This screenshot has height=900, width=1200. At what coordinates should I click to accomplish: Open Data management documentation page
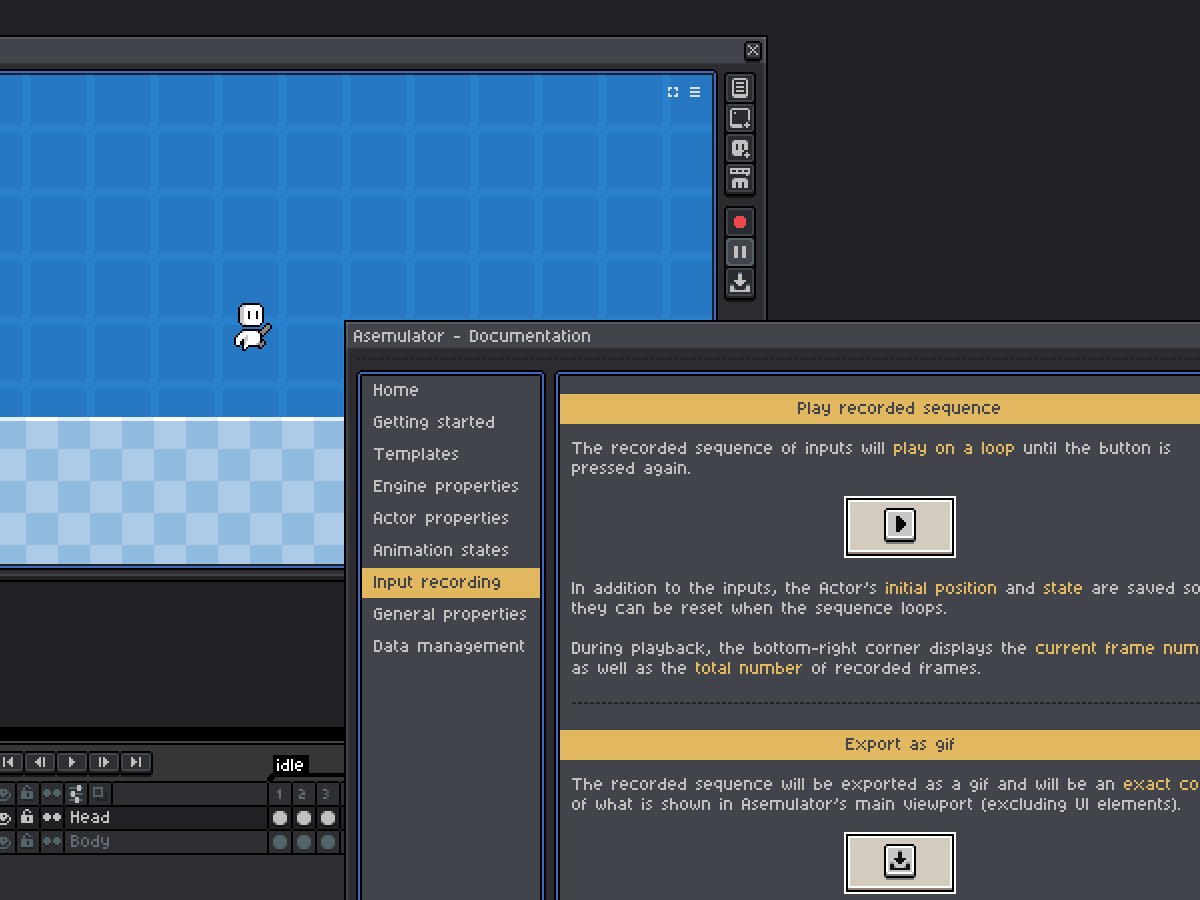click(451, 646)
